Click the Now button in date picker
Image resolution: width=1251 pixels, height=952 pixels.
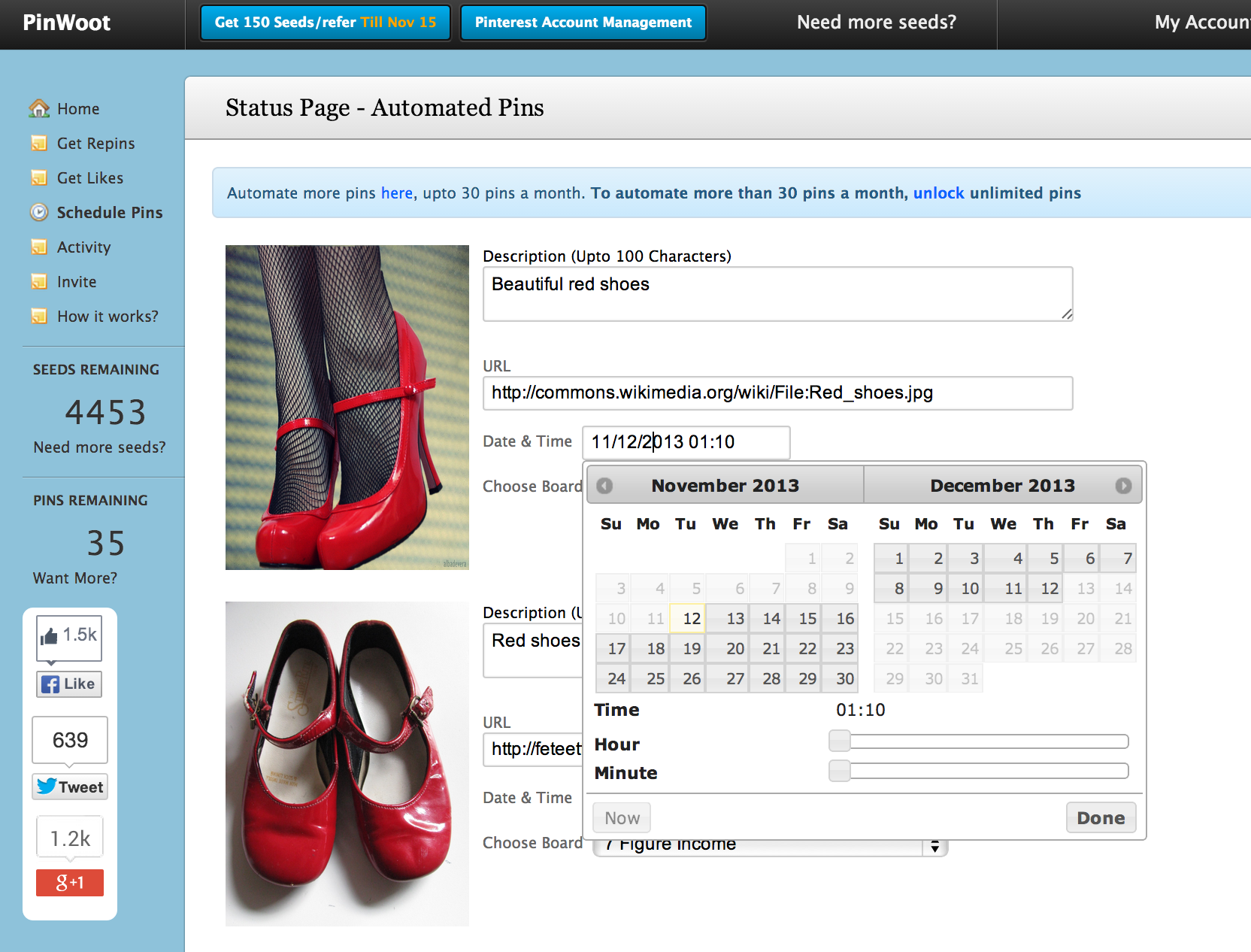pyautogui.click(x=622, y=818)
